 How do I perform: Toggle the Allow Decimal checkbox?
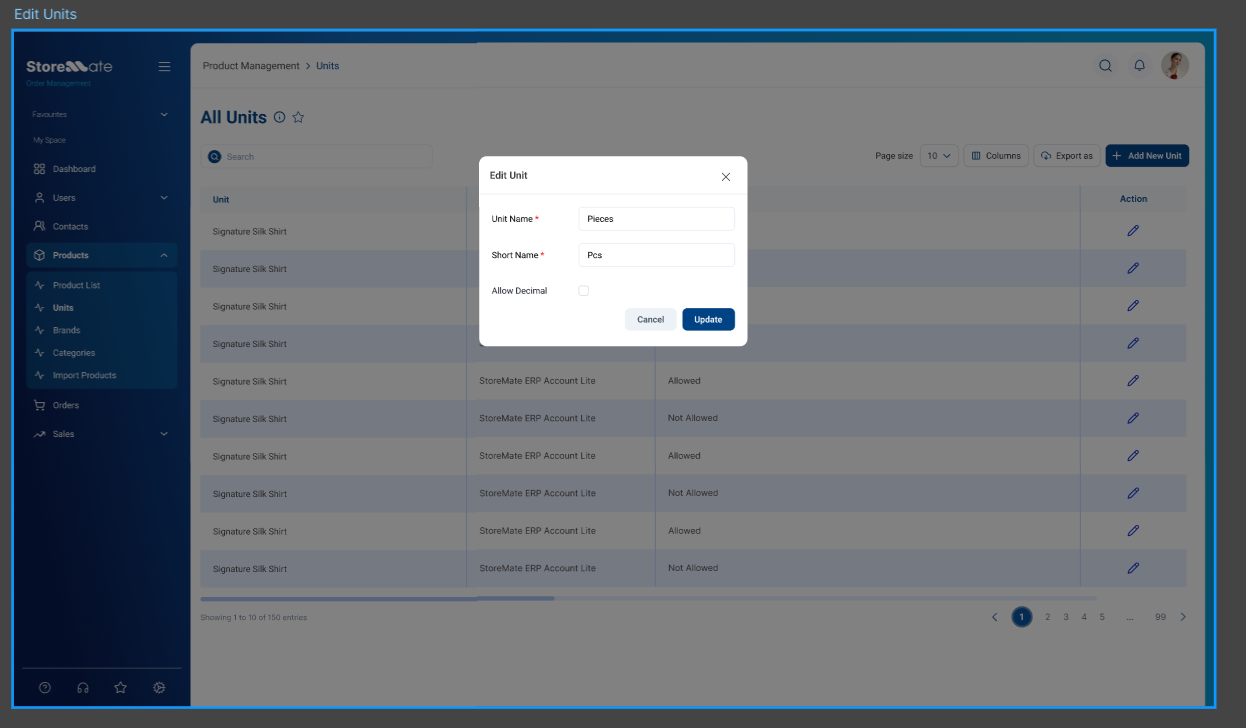click(584, 291)
